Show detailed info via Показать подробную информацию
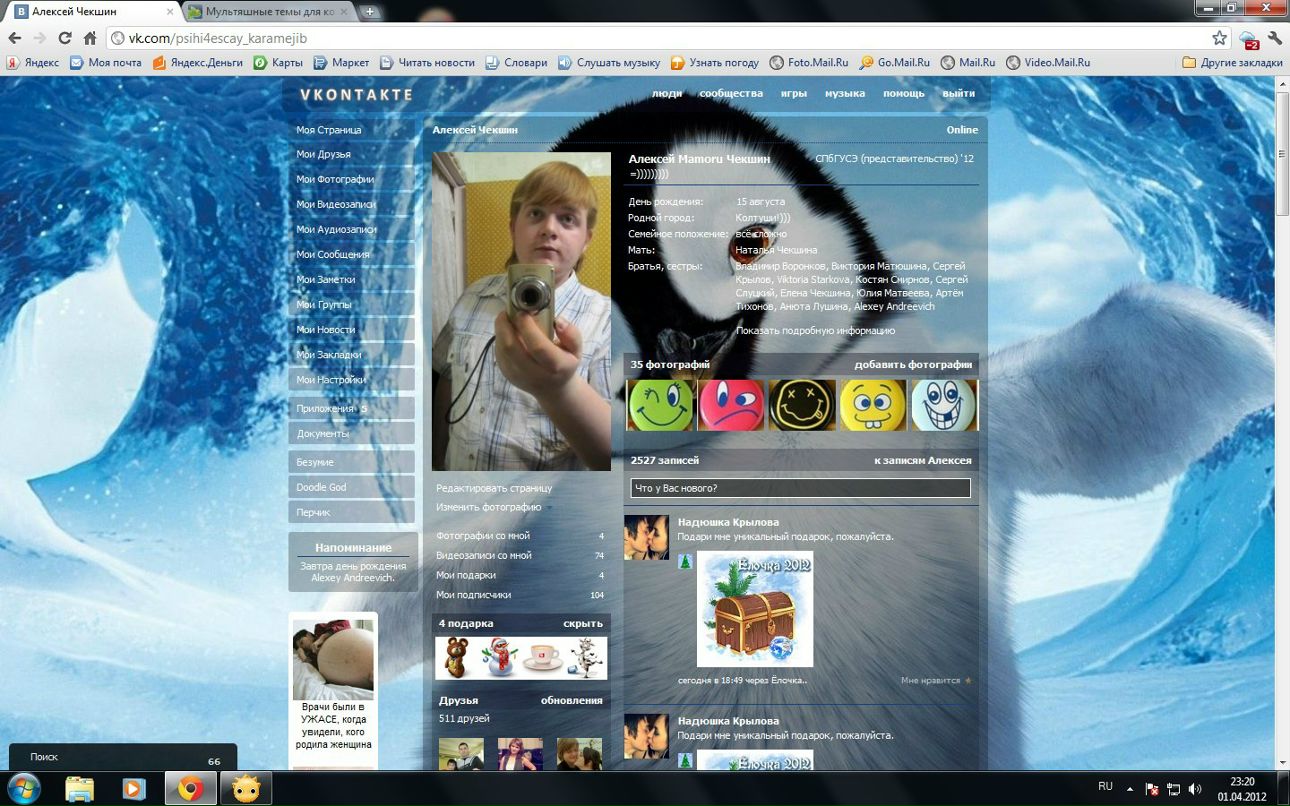Viewport: 1290px width, 806px height. pyautogui.click(x=815, y=330)
